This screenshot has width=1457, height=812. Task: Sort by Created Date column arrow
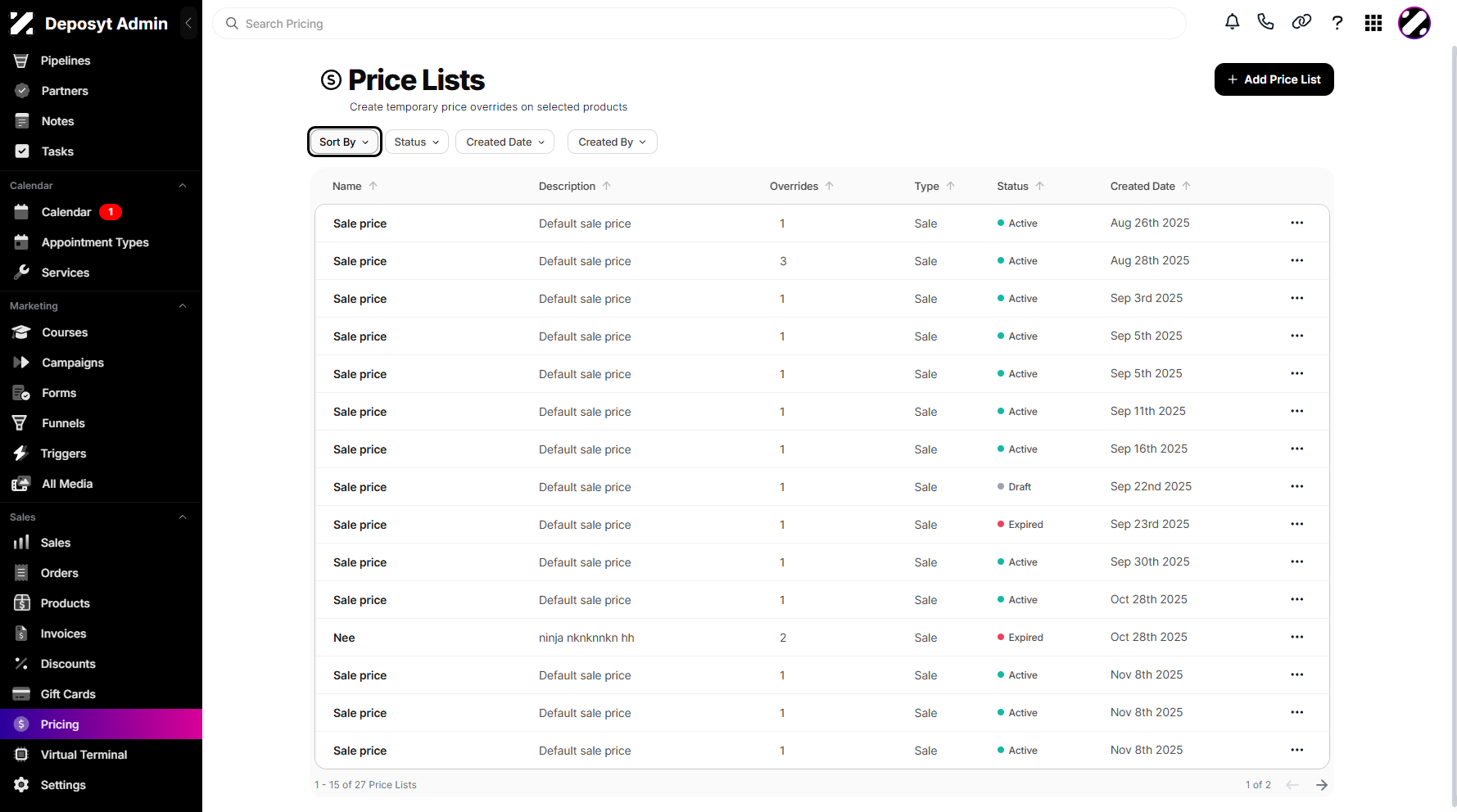pos(1187,186)
